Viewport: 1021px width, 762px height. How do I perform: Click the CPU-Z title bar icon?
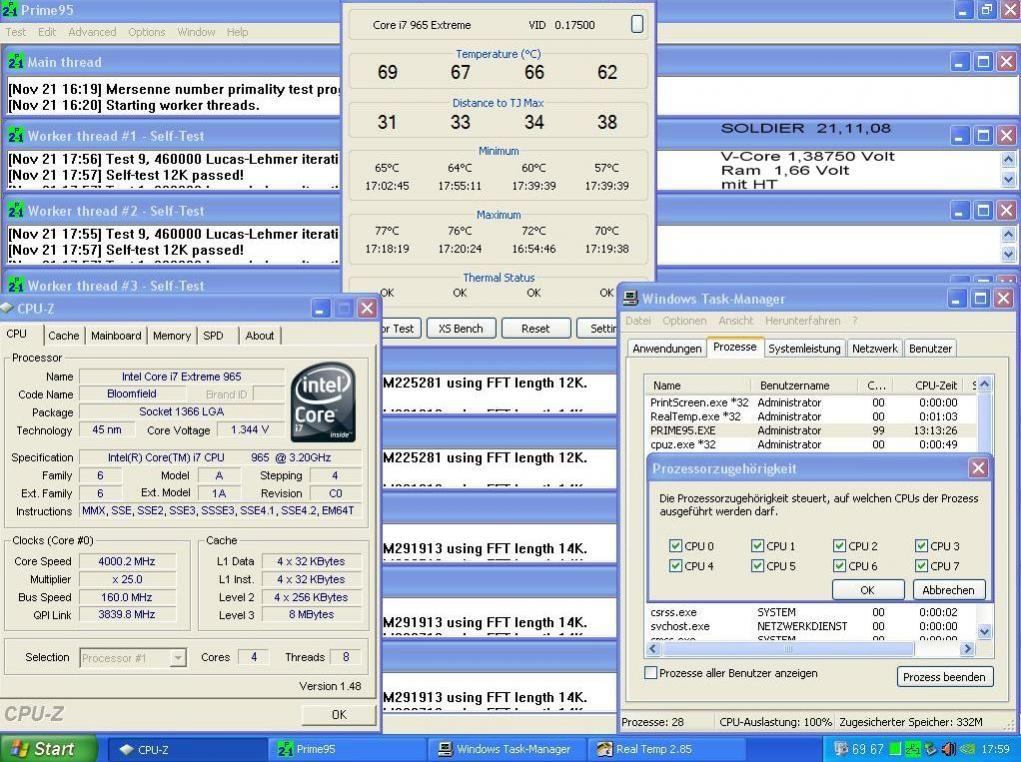pos(8,308)
